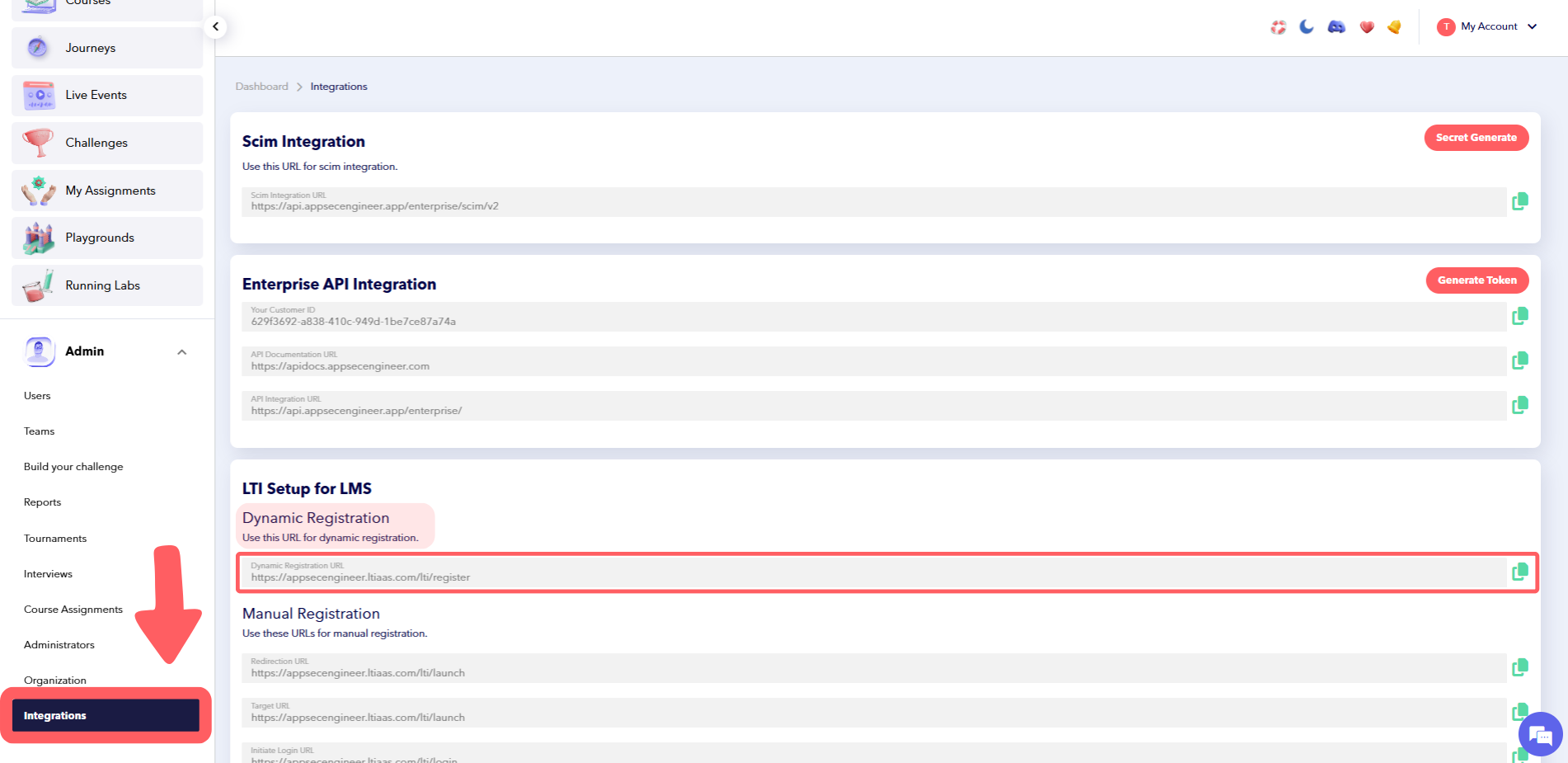Click the heart favorites icon
Image resolution: width=1568 pixels, height=763 pixels.
pyautogui.click(x=1366, y=26)
